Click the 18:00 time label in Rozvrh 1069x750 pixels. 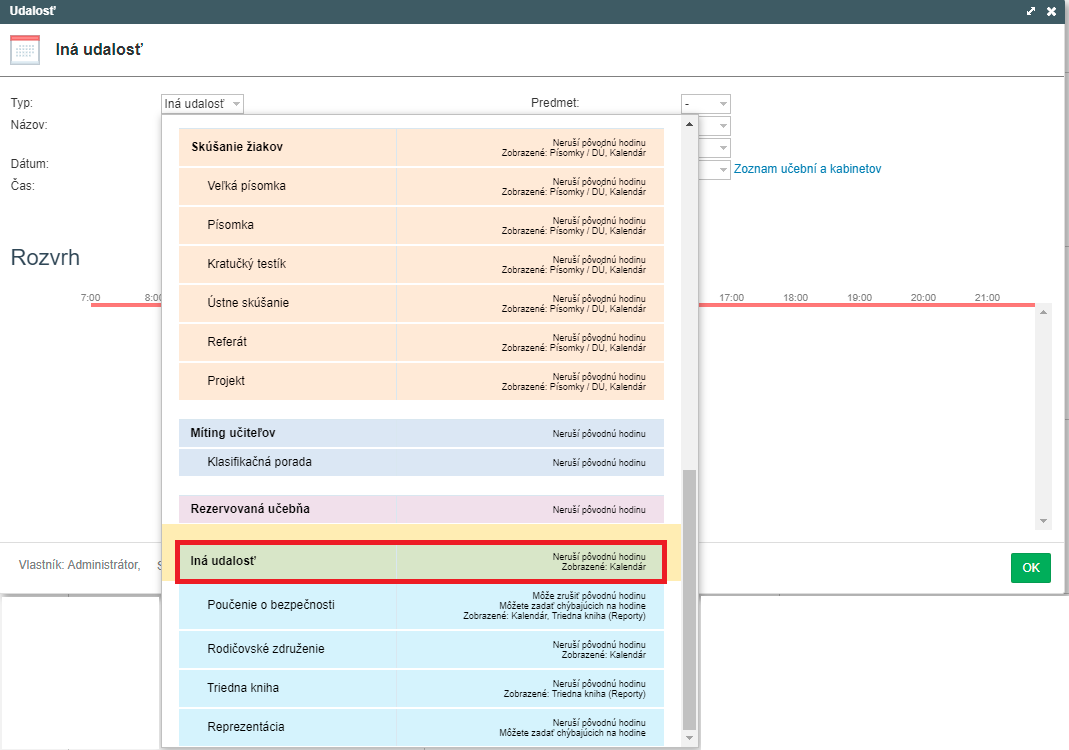coord(796,298)
